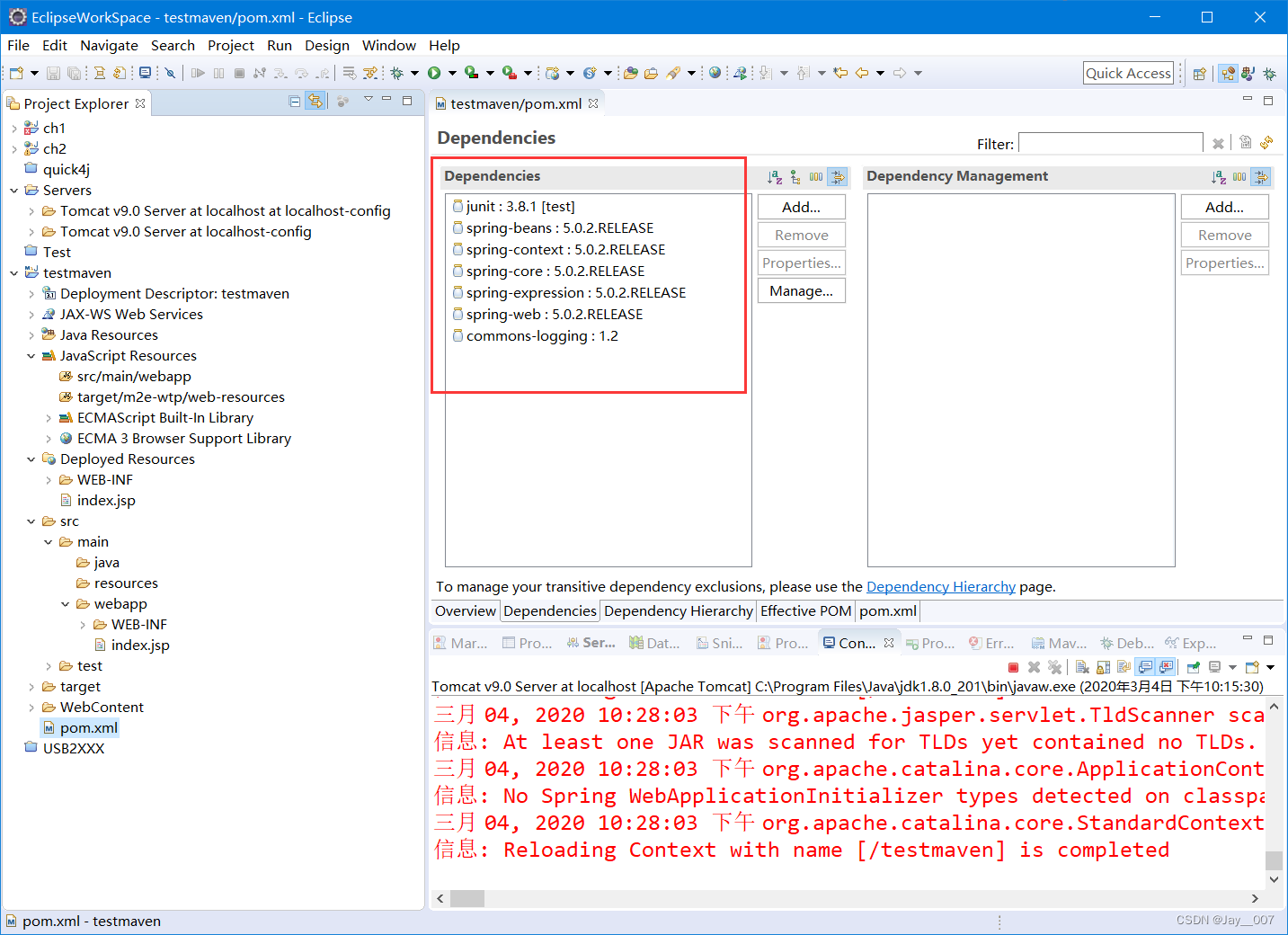Switch to the Debug perspective icon
The height and width of the screenshot is (935, 1288).
point(1269,74)
